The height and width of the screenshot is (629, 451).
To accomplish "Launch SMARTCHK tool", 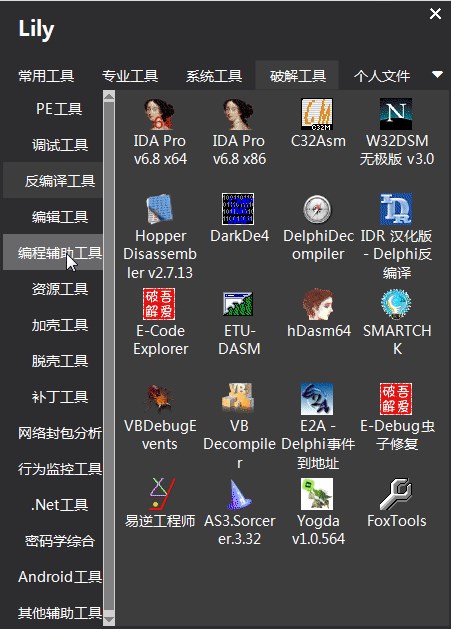I will click(396, 322).
